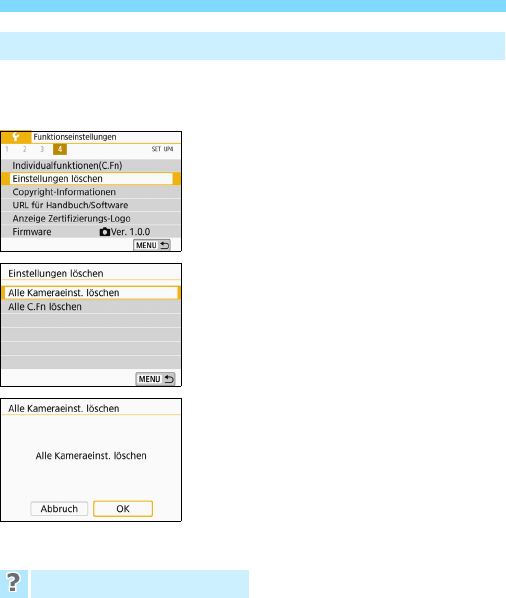Screen dimensions: 506x598
Task: Select the wrench setup tab icon
Action: tap(16, 137)
